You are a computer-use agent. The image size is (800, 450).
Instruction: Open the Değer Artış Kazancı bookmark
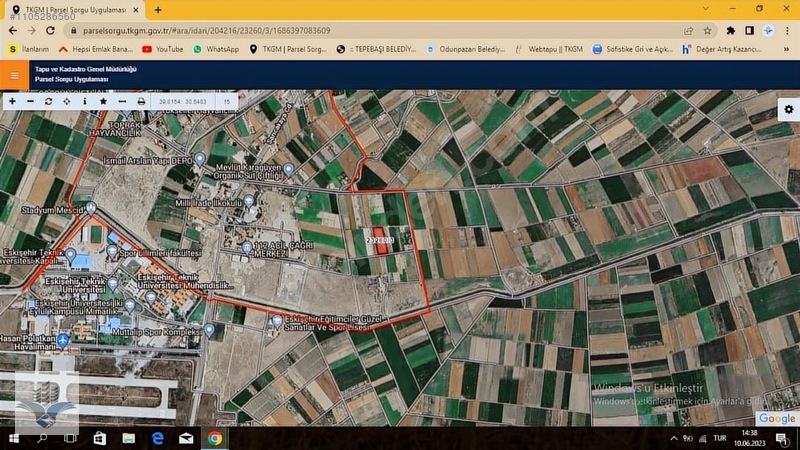click(722, 49)
